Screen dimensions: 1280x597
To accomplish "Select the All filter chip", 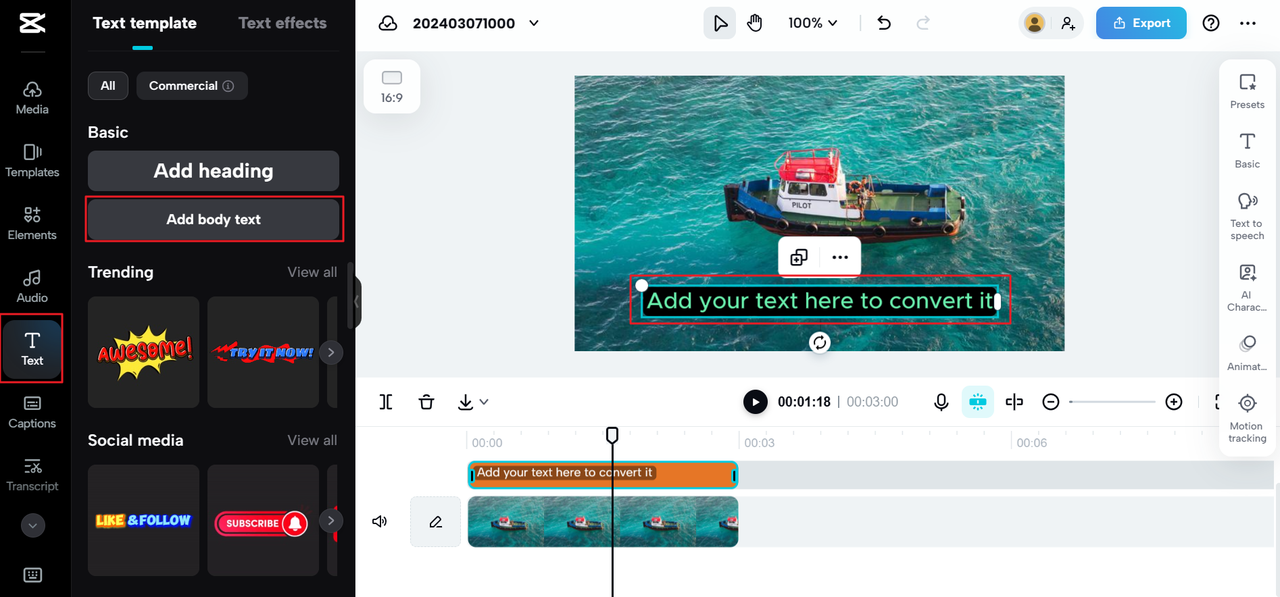I will [x=108, y=86].
